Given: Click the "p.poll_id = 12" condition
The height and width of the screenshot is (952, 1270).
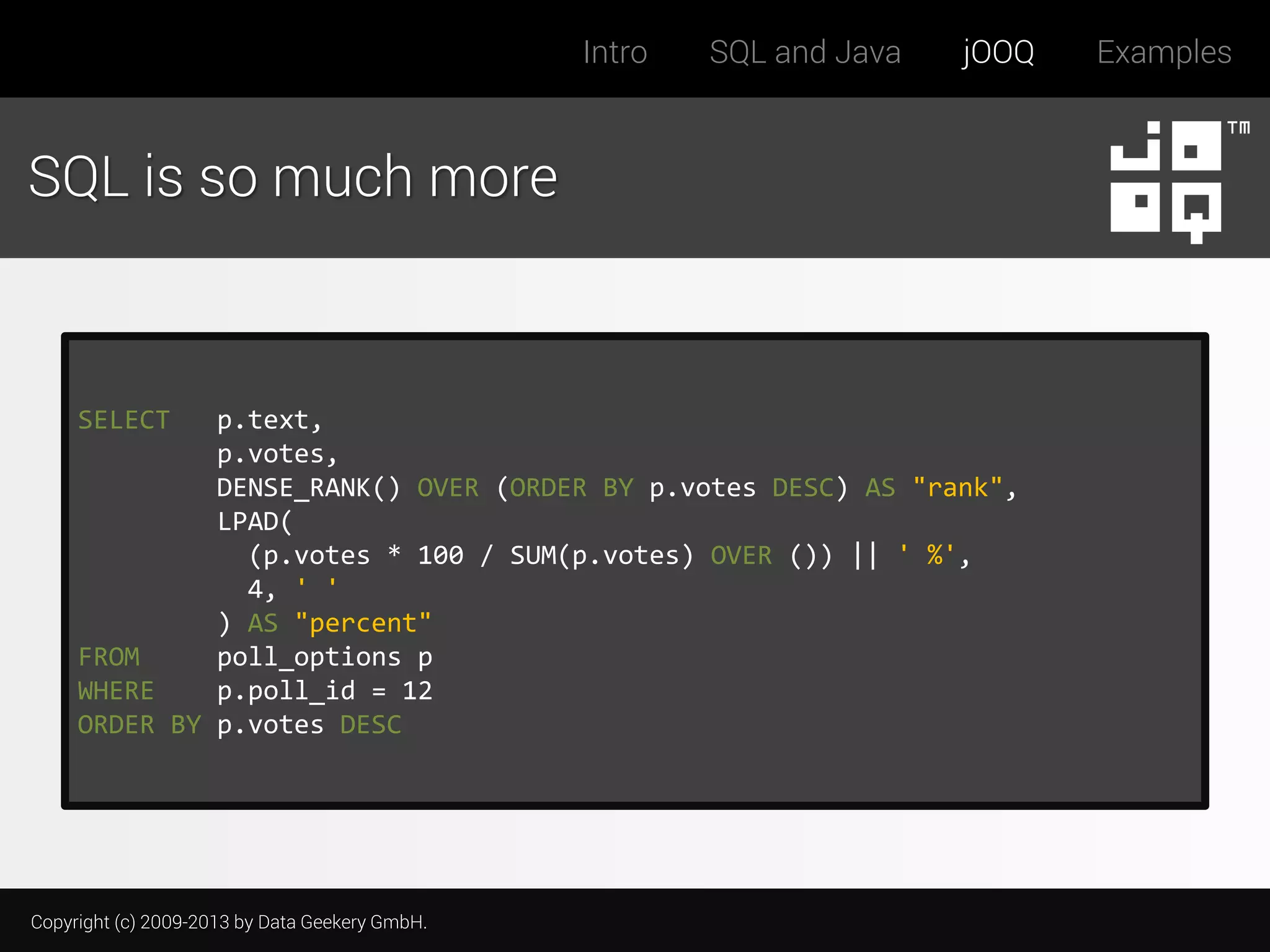Looking at the screenshot, I should 324,691.
